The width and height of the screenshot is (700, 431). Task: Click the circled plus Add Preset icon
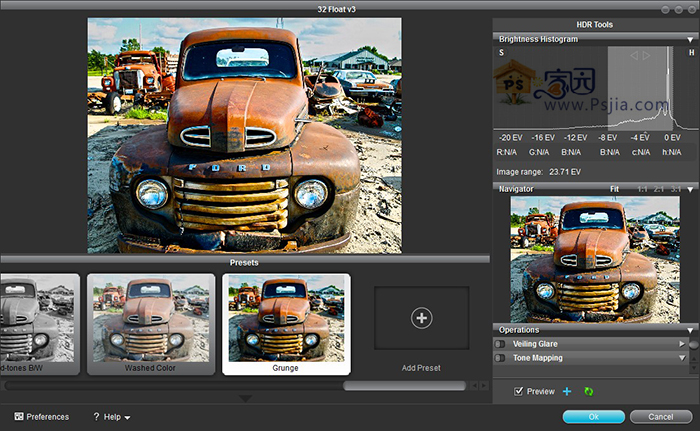point(421,318)
